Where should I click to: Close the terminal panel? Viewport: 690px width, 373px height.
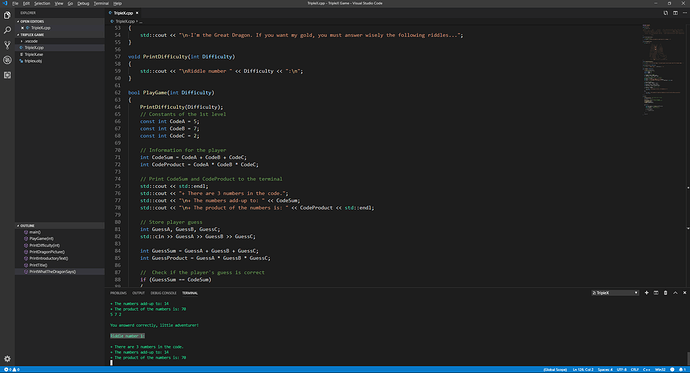pos(684,293)
